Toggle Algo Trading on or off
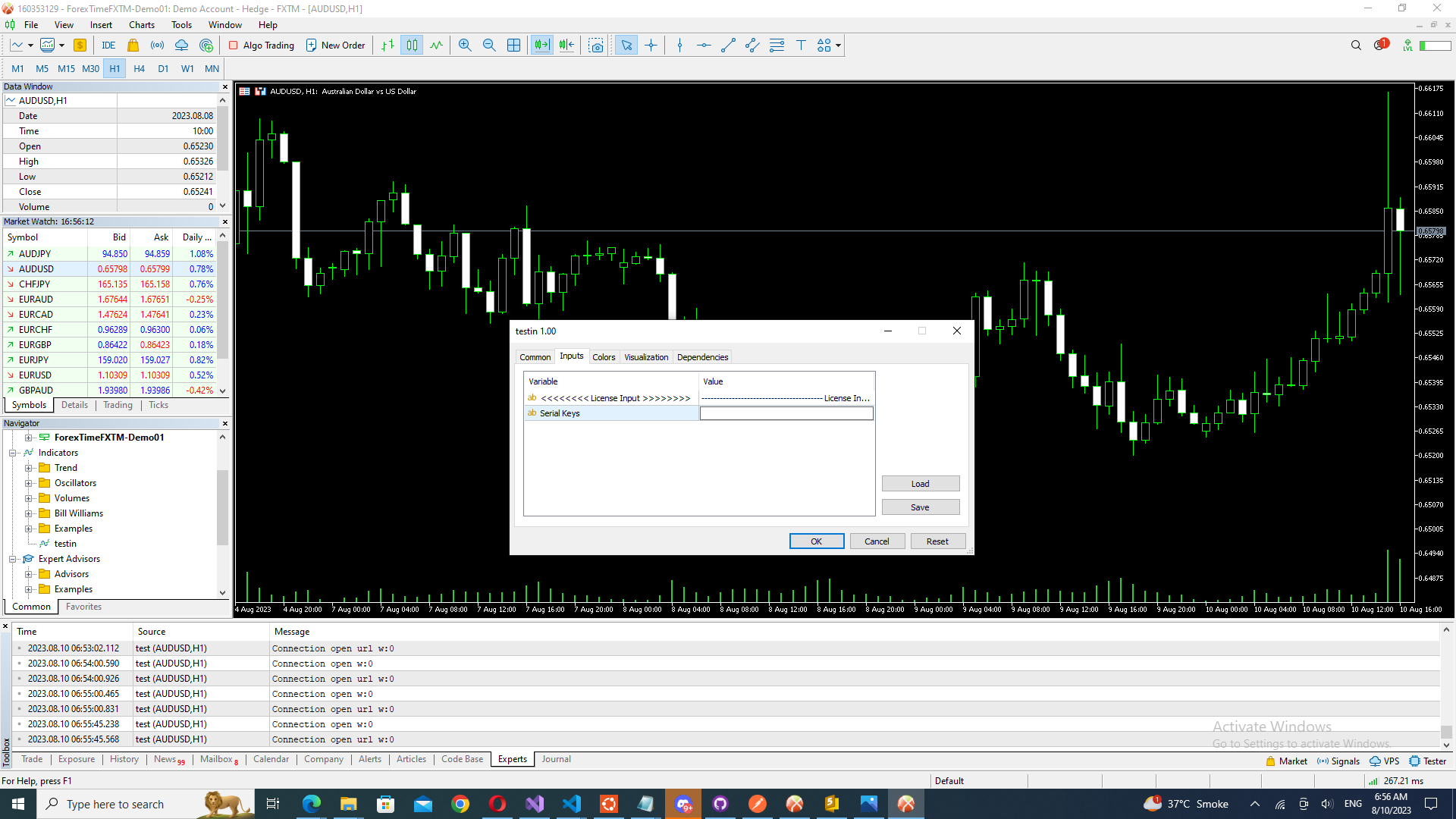 click(x=262, y=45)
